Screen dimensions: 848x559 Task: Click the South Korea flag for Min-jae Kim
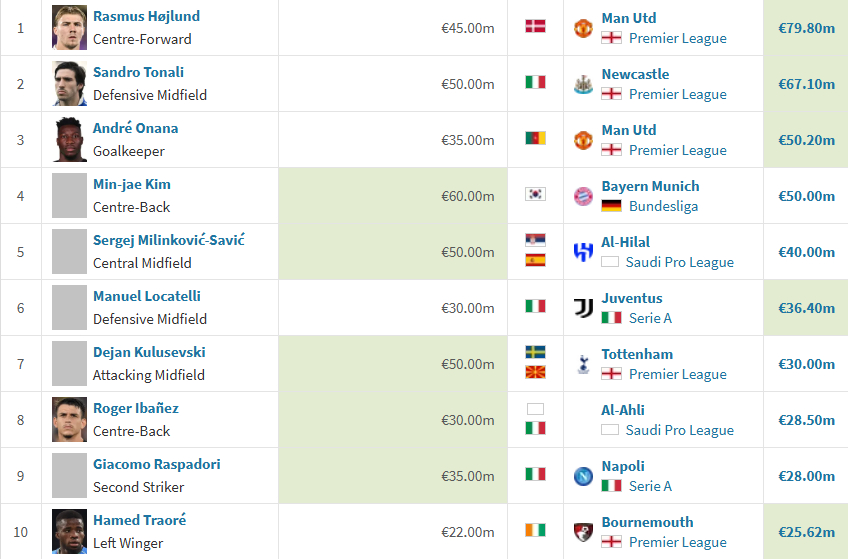pyautogui.click(x=535, y=194)
